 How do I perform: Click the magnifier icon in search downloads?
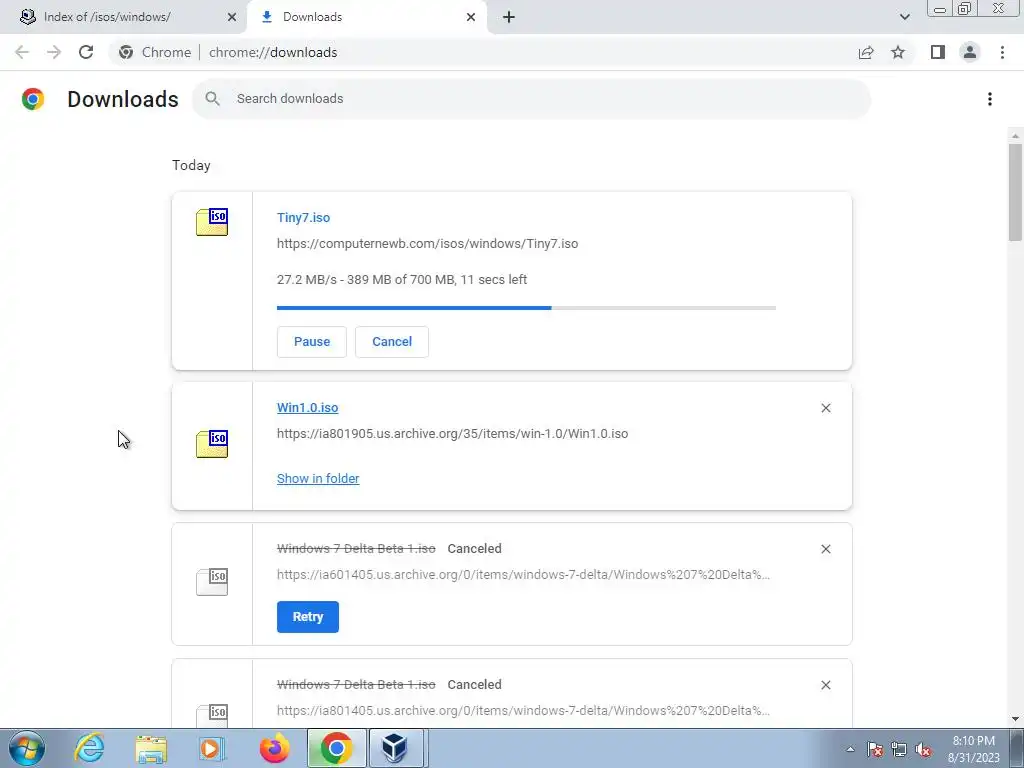point(212,99)
